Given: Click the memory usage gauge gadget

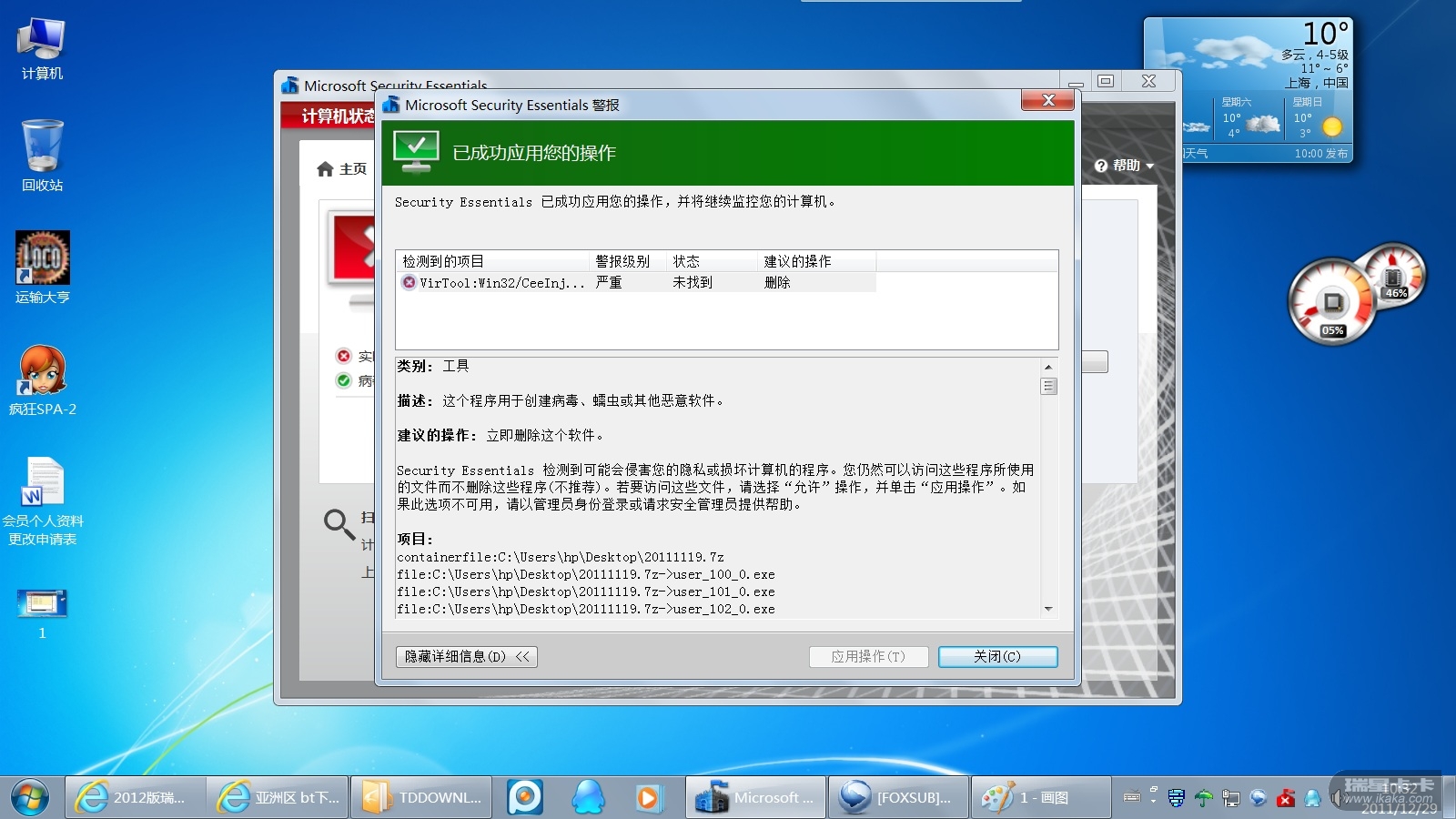Looking at the screenshot, I should tap(1392, 276).
